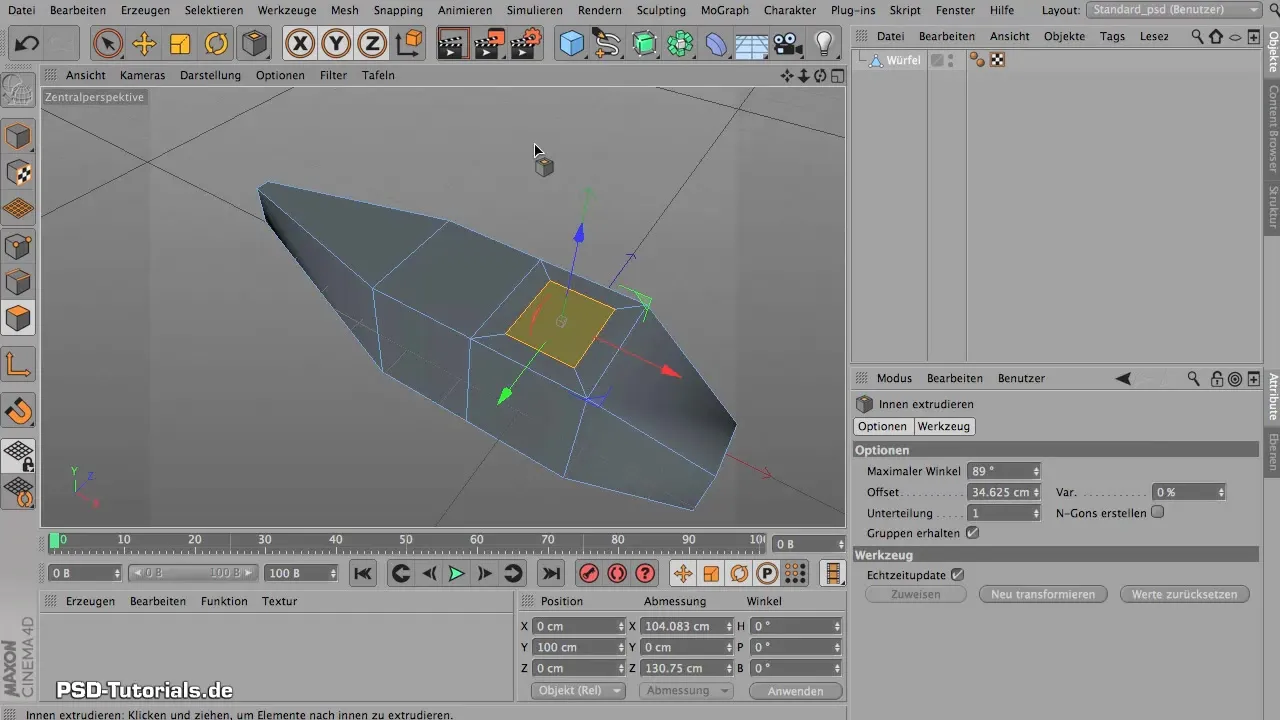Toggle X axis lock

(300, 44)
